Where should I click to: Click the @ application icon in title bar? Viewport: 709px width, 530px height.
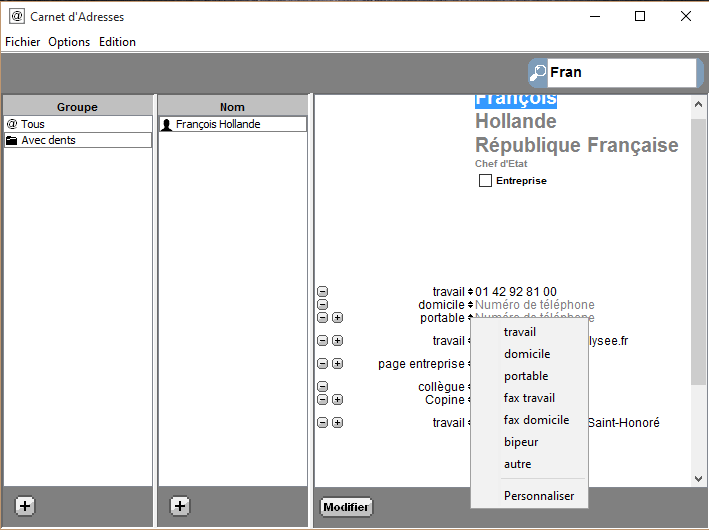pyautogui.click(x=17, y=16)
